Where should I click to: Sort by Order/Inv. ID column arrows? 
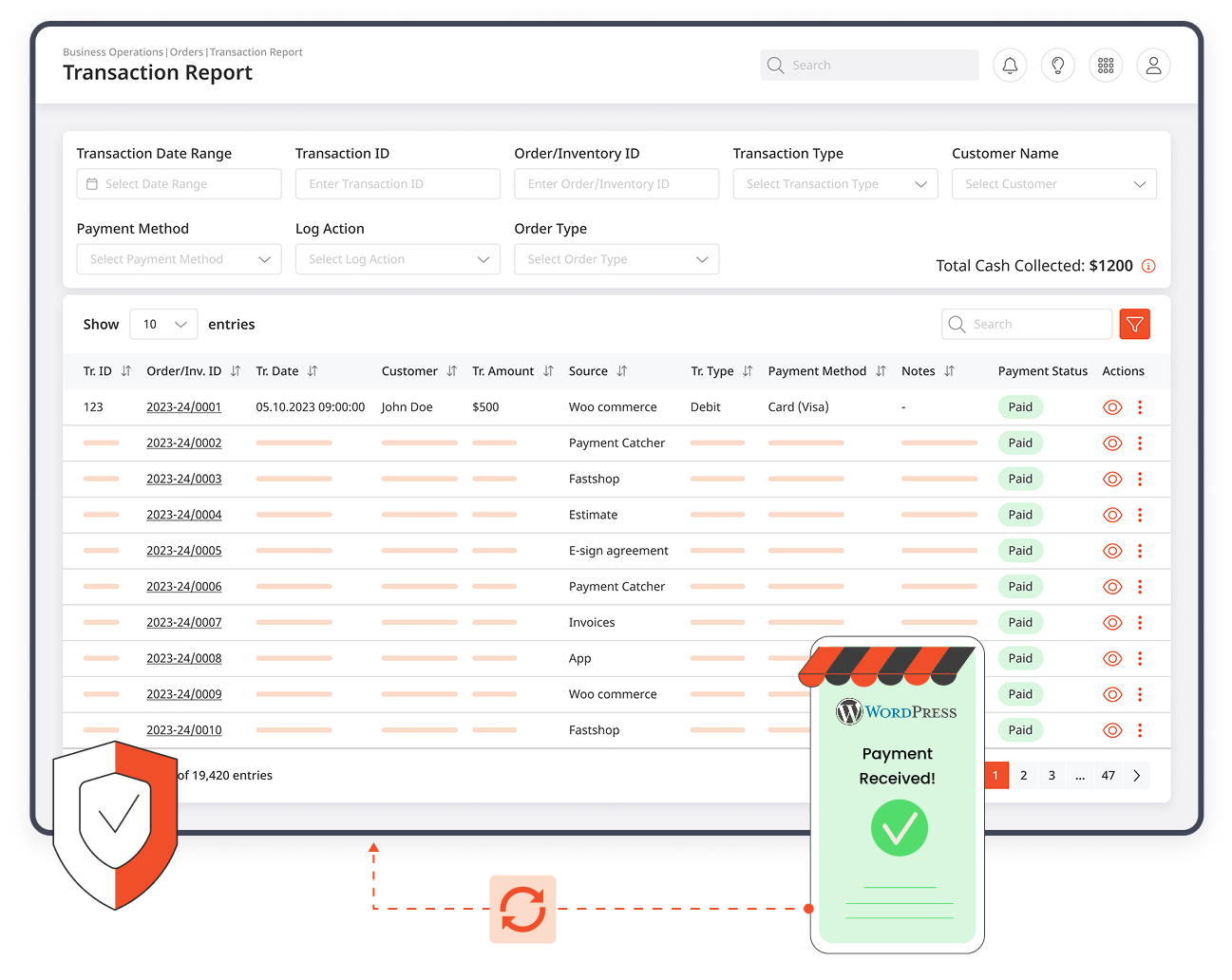pyautogui.click(x=236, y=371)
